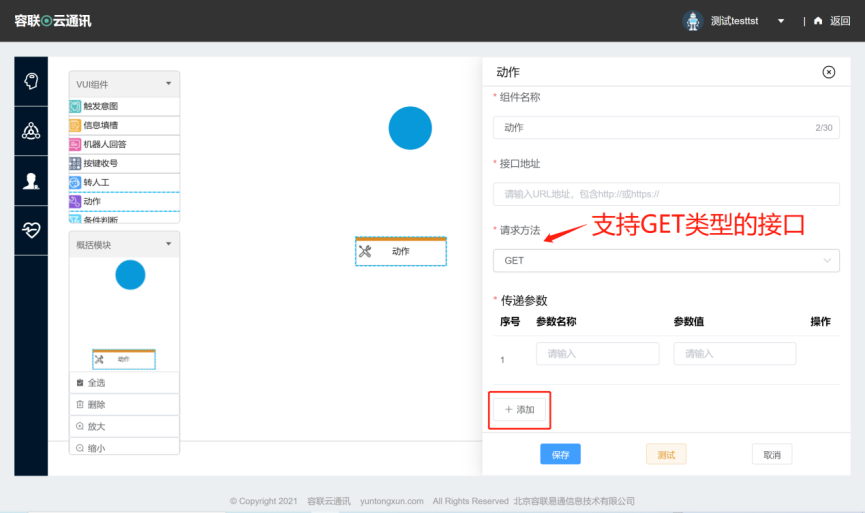Screen dimensions: 865x513
Task: Click the 条件判断 component row
Action: [124, 219]
